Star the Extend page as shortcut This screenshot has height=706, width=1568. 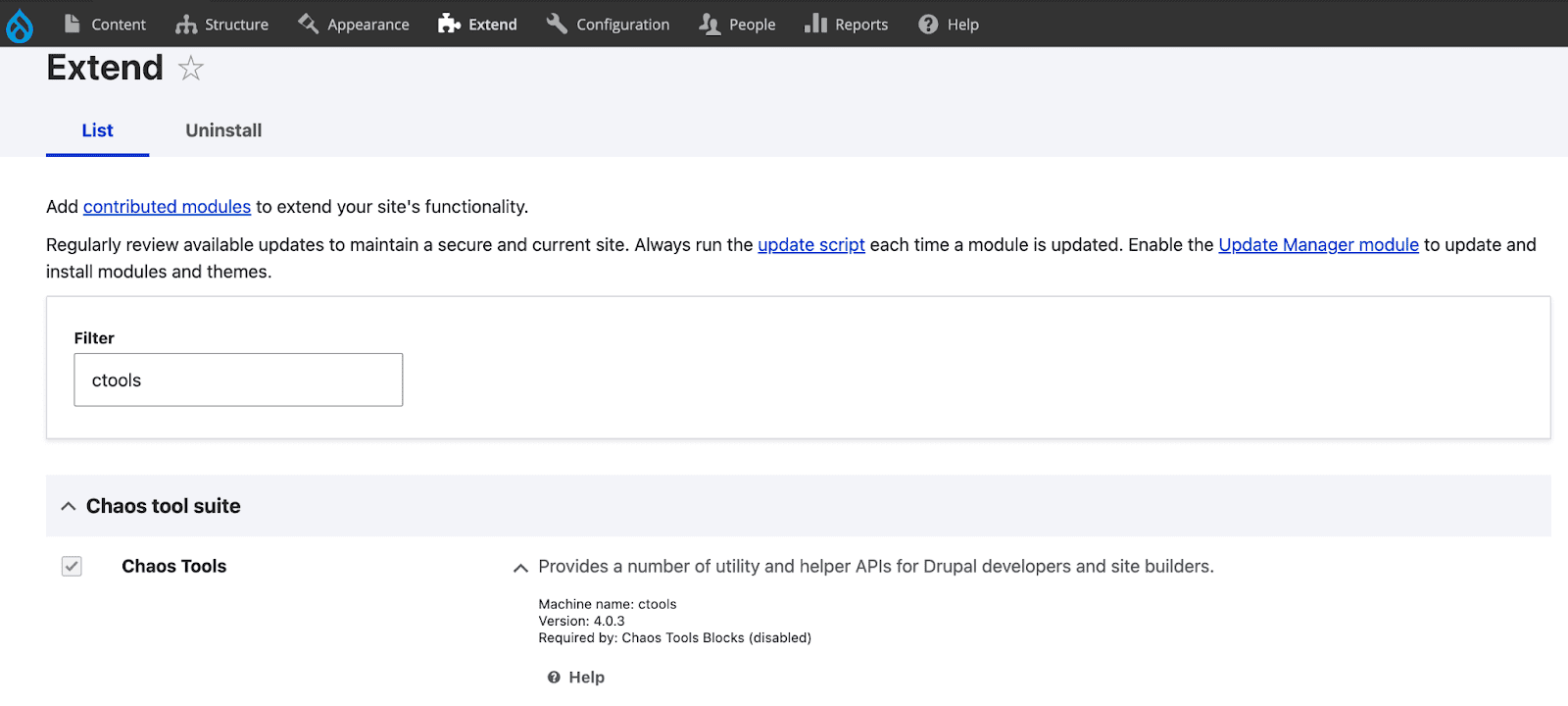190,69
